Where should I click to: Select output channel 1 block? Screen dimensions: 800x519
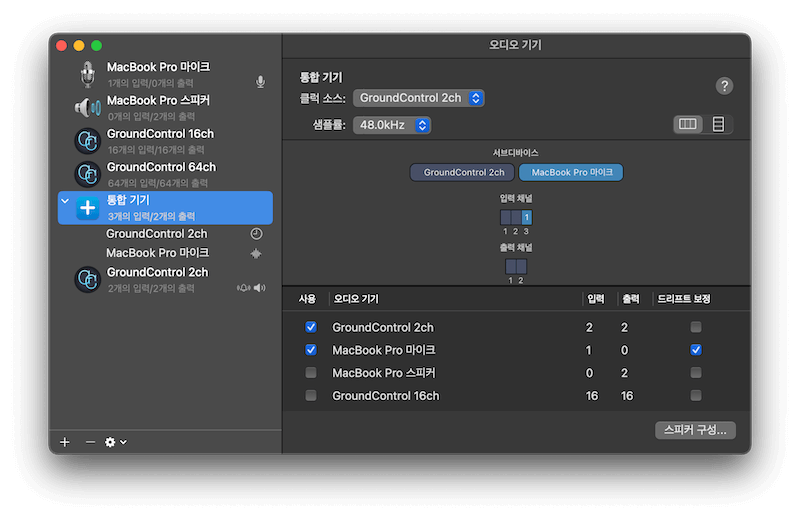tap(511, 266)
